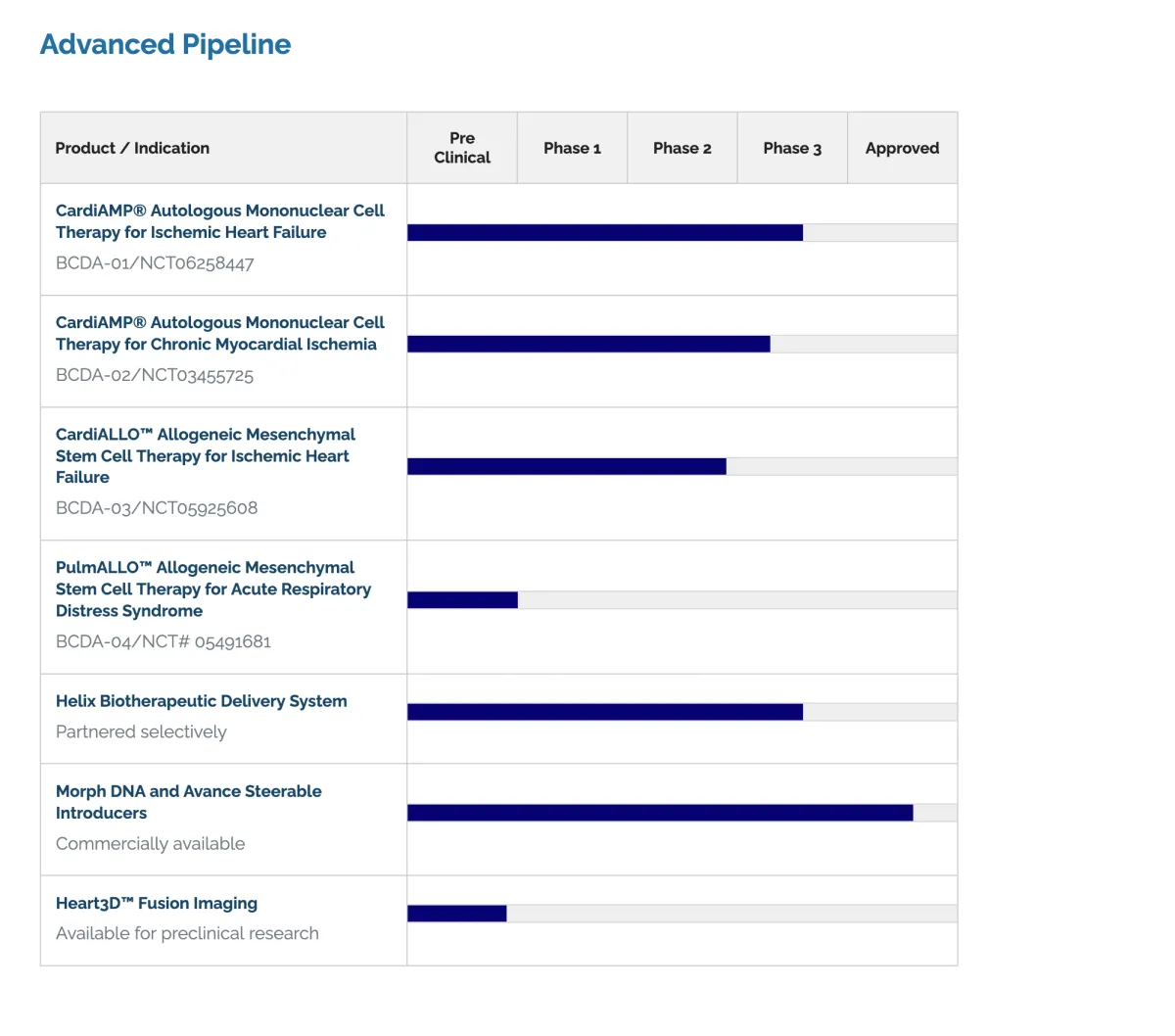Click the BCDA-01 progress bar
The width and height of the screenshot is (1175, 1036).
click(682, 232)
